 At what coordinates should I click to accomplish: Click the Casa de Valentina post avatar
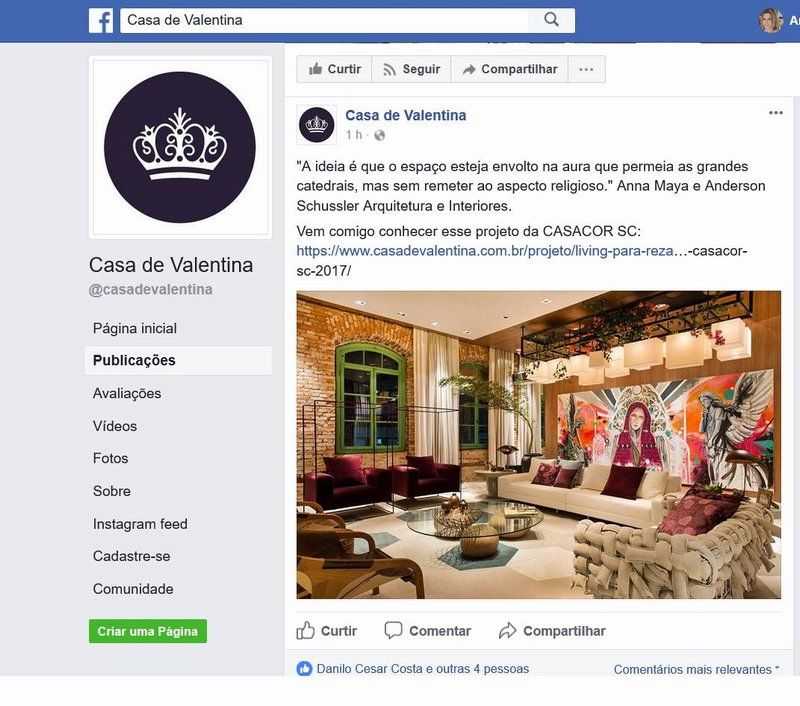(x=316, y=125)
